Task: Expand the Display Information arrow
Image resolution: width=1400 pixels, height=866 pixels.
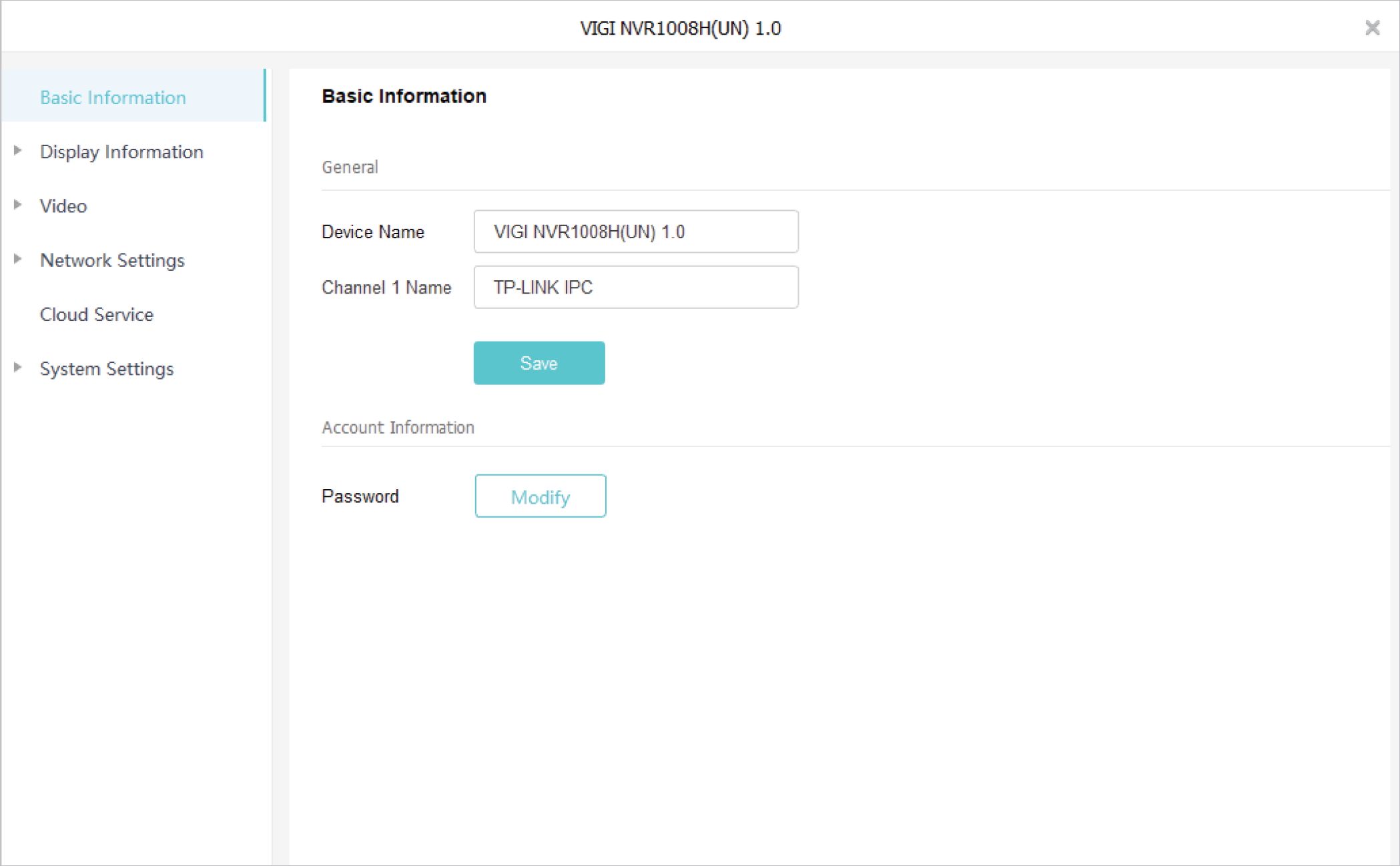Action: tap(18, 151)
